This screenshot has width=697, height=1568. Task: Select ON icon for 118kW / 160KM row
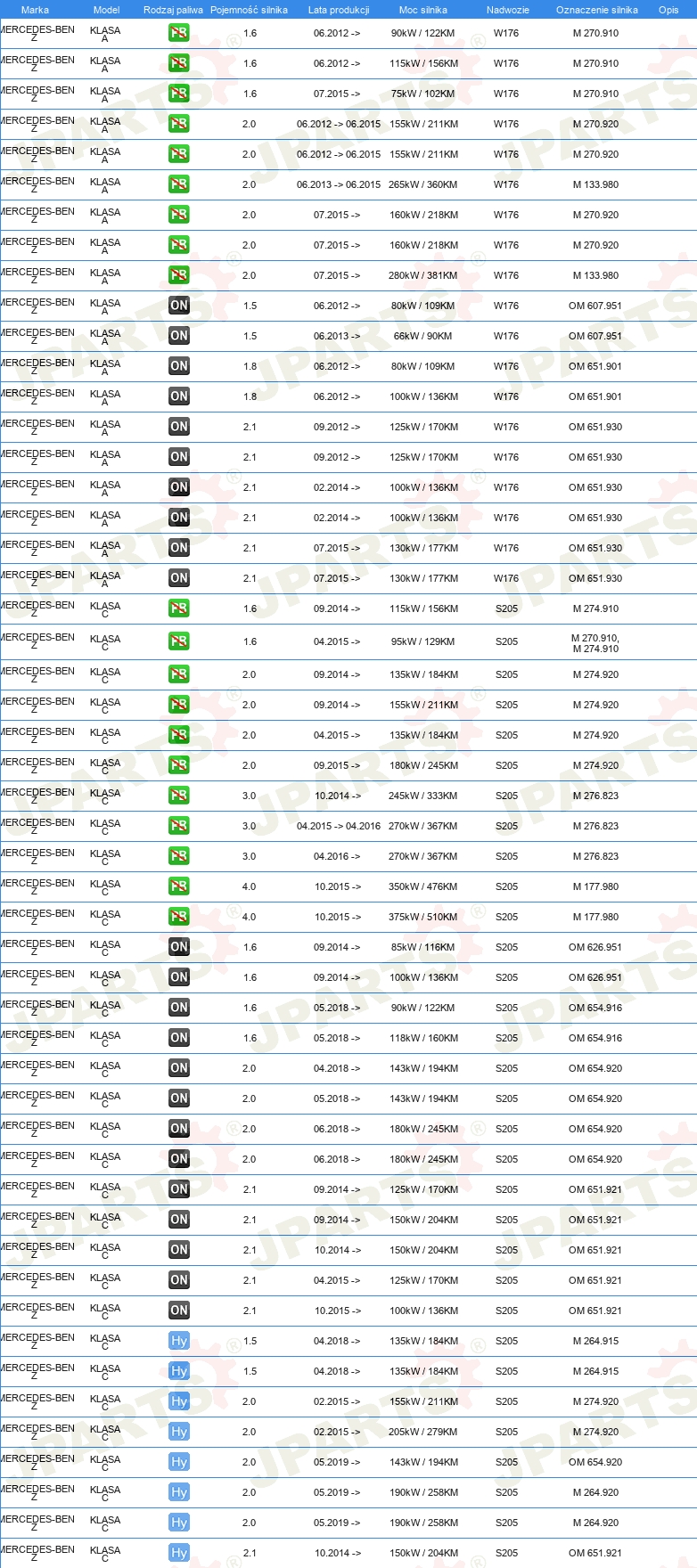click(x=179, y=1038)
